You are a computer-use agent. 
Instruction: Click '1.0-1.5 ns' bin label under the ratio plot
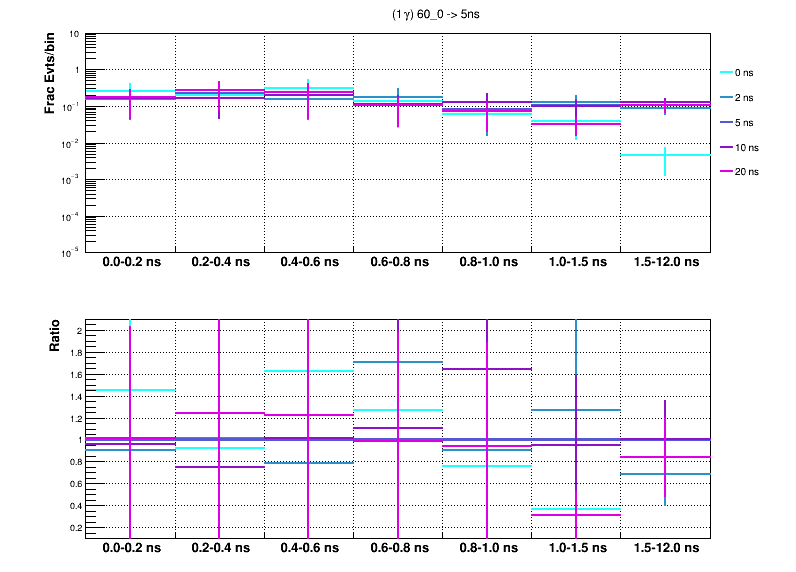pyautogui.click(x=577, y=548)
